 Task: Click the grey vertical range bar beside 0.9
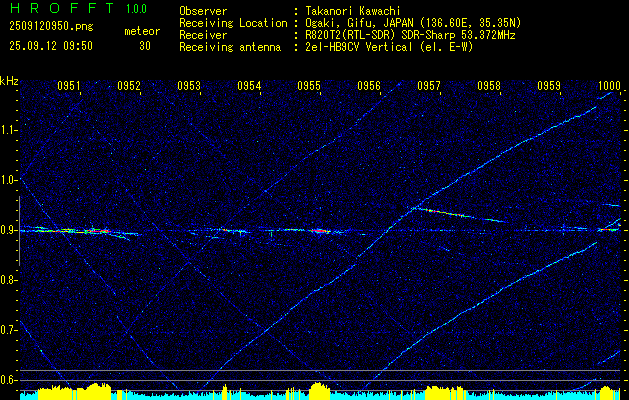pos(19,231)
